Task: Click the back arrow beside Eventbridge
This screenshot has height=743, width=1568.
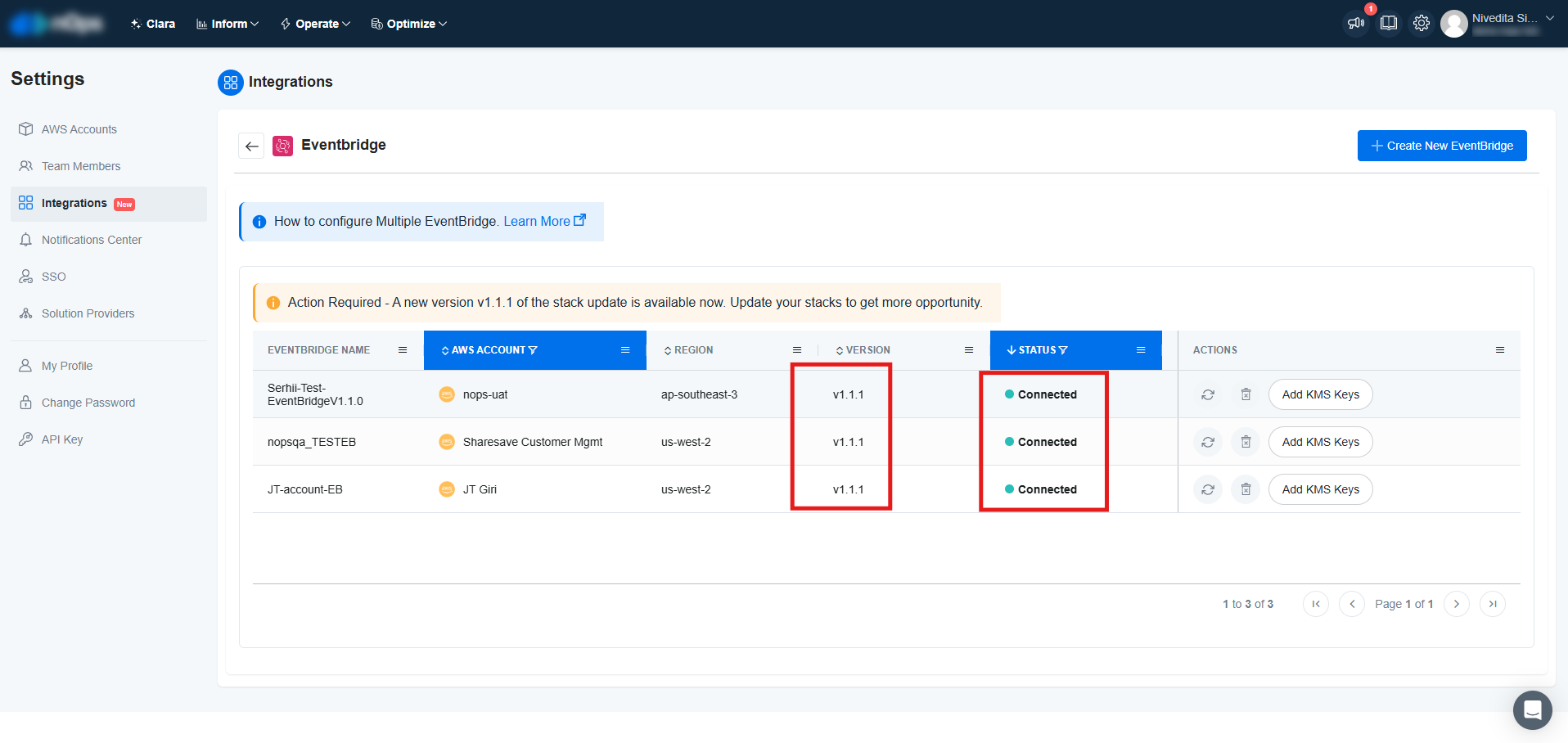Action: pyautogui.click(x=251, y=146)
